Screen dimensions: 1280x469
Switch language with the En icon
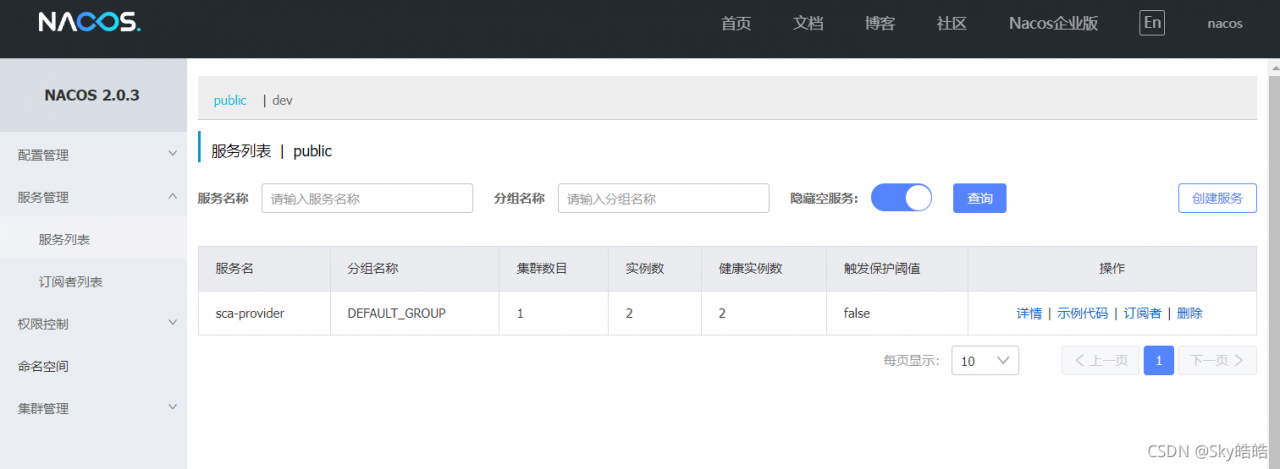(x=1152, y=23)
